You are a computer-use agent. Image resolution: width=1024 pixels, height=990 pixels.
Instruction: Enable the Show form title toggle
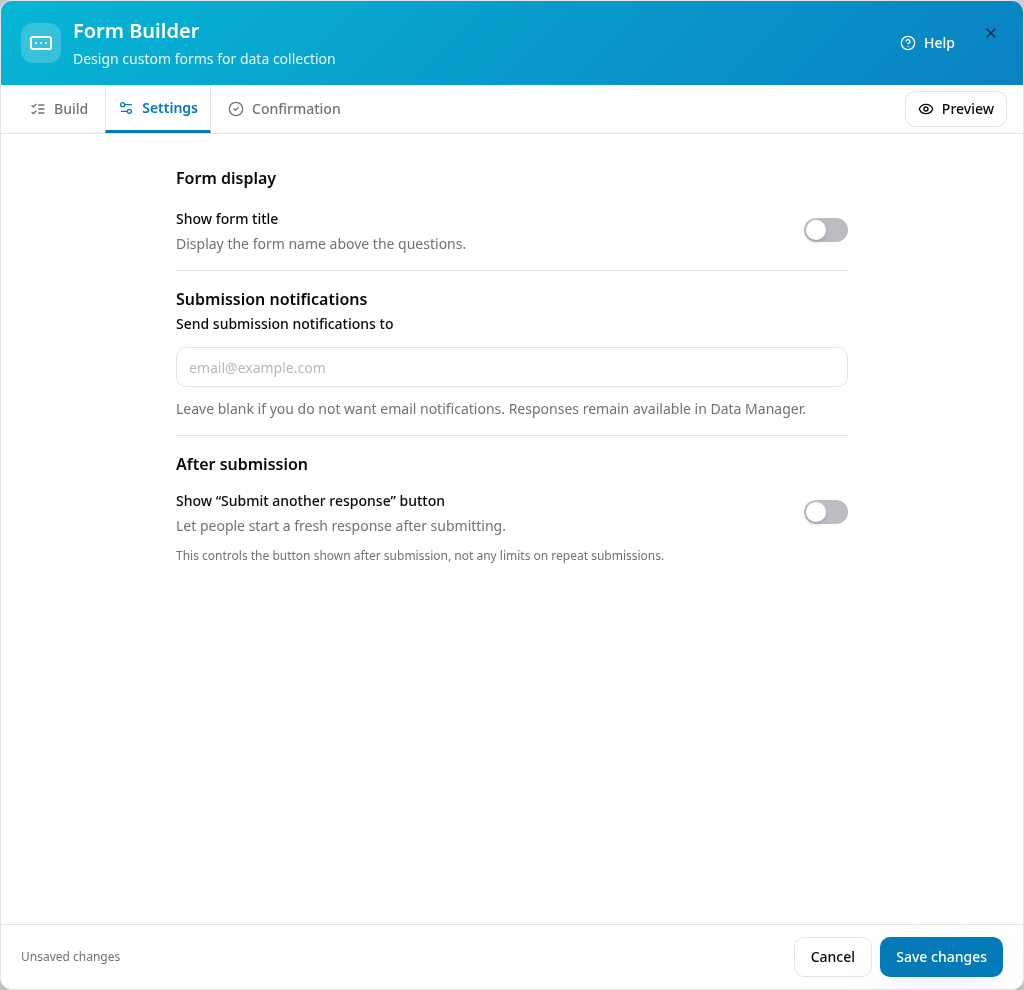click(x=825, y=230)
